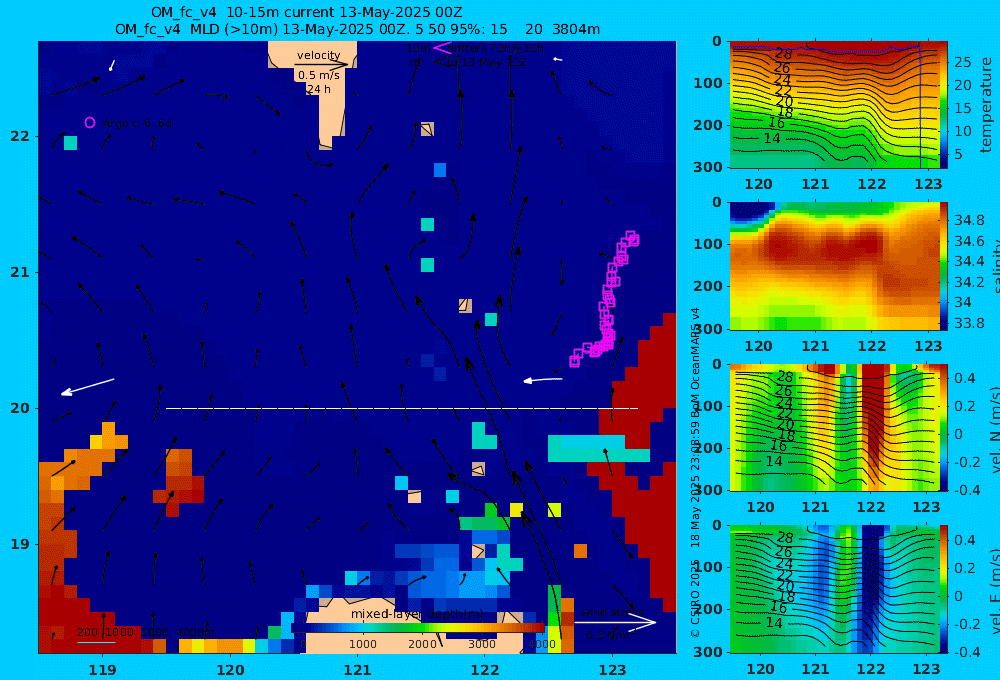This screenshot has height=680, width=1000.
Task: Click longitude tick '123' on main map
Action: tap(612, 670)
